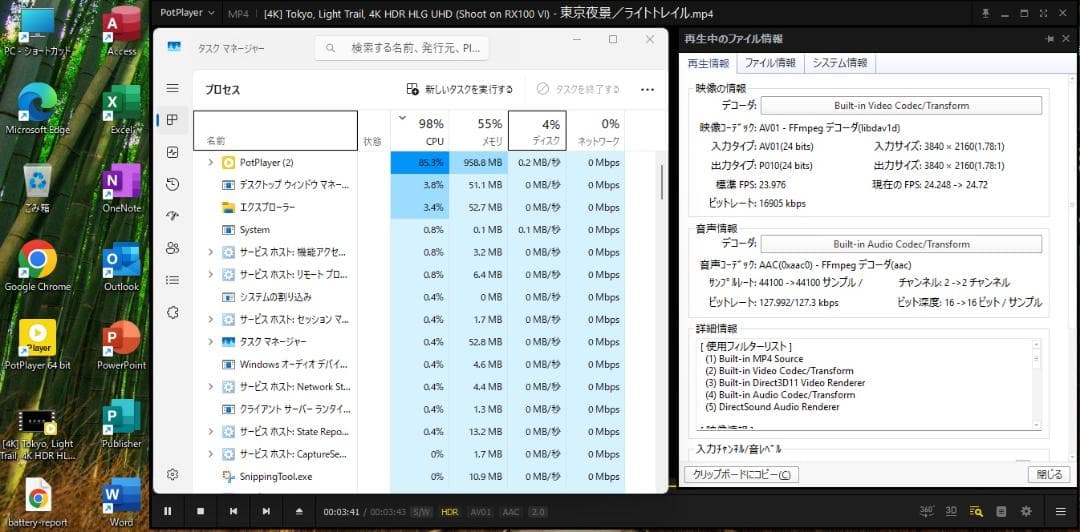Open PotPlayer control panel gear icon

tap(1026, 511)
